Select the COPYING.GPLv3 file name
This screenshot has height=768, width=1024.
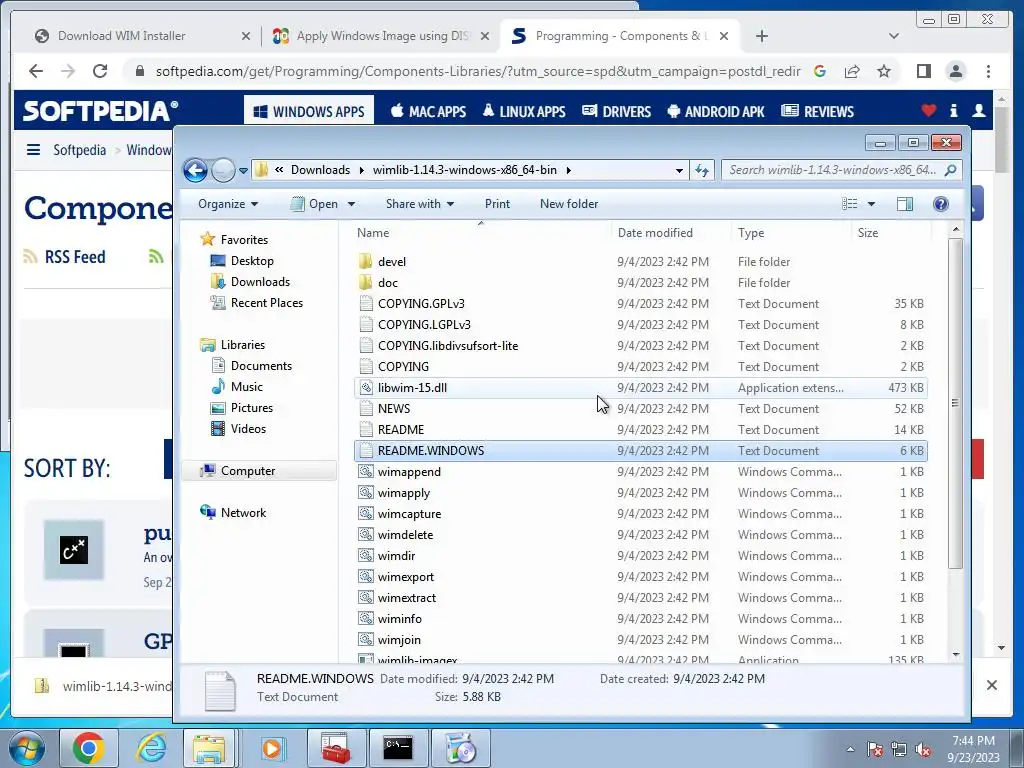click(x=421, y=304)
